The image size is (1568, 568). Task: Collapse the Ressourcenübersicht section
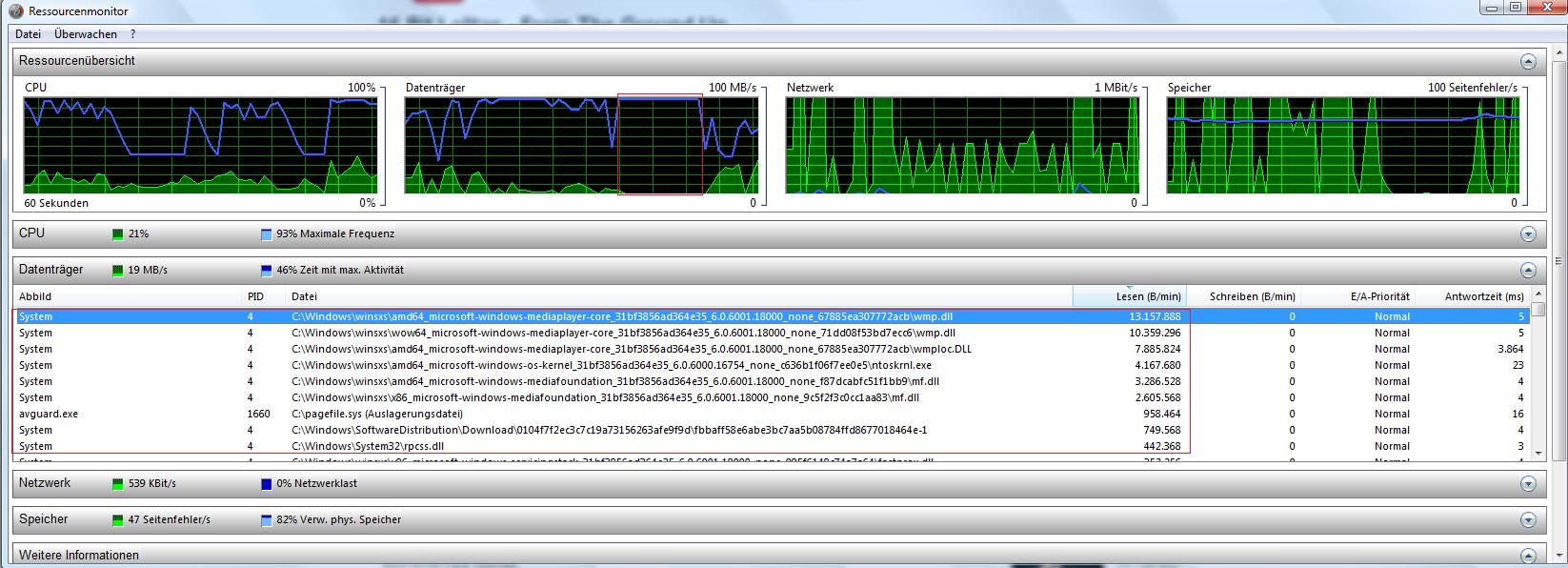(x=1528, y=61)
